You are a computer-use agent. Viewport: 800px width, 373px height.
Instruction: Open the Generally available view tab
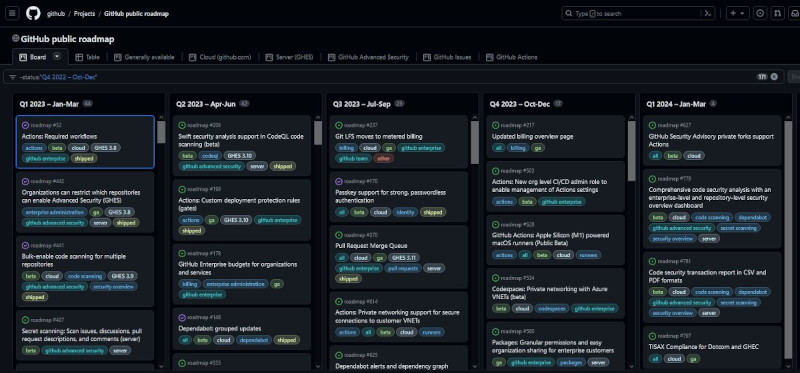pyautogui.click(x=144, y=57)
